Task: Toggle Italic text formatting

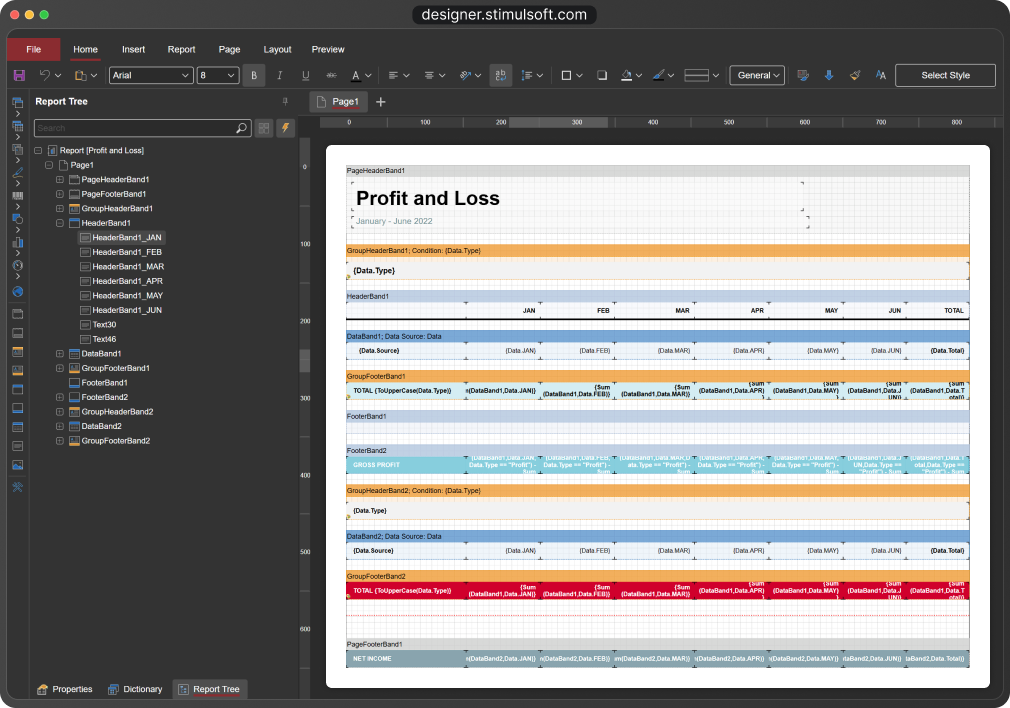Action: [x=280, y=75]
